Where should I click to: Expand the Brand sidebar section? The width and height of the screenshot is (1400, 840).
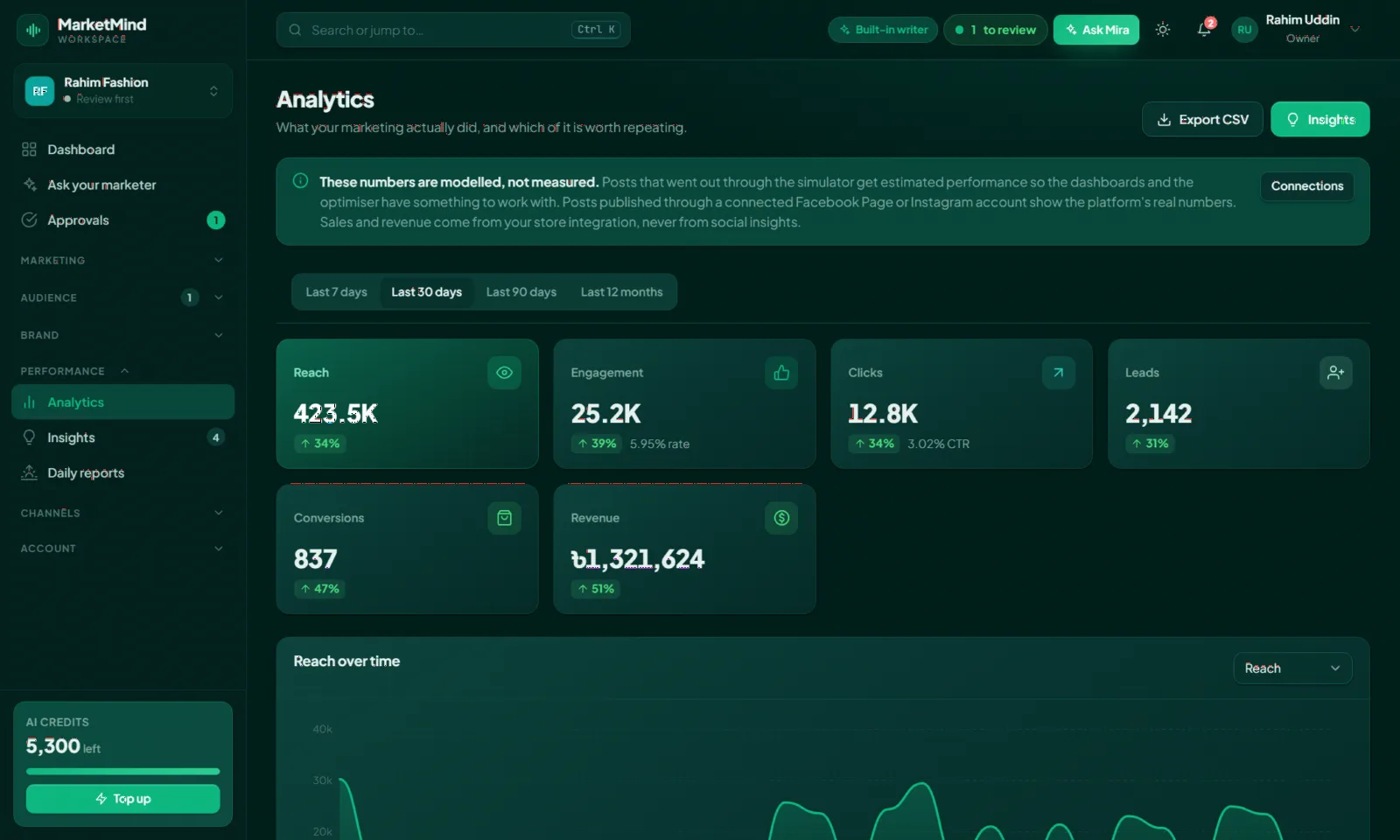[123, 335]
